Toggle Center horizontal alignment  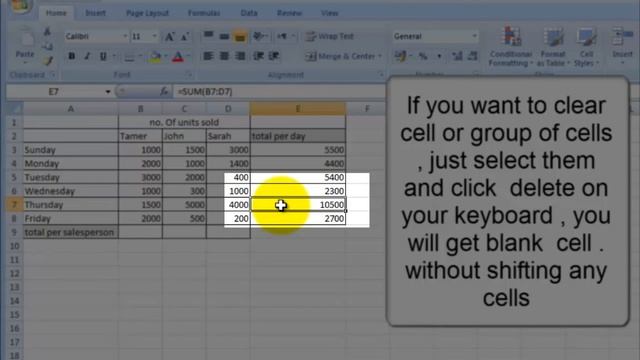click(x=224, y=56)
